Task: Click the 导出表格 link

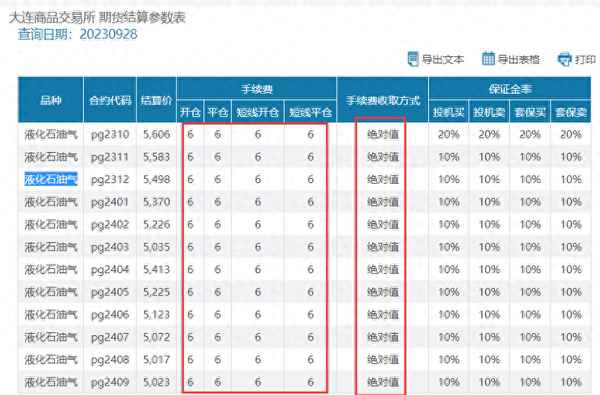Action: pyautogui.click(x=518, y=59)
